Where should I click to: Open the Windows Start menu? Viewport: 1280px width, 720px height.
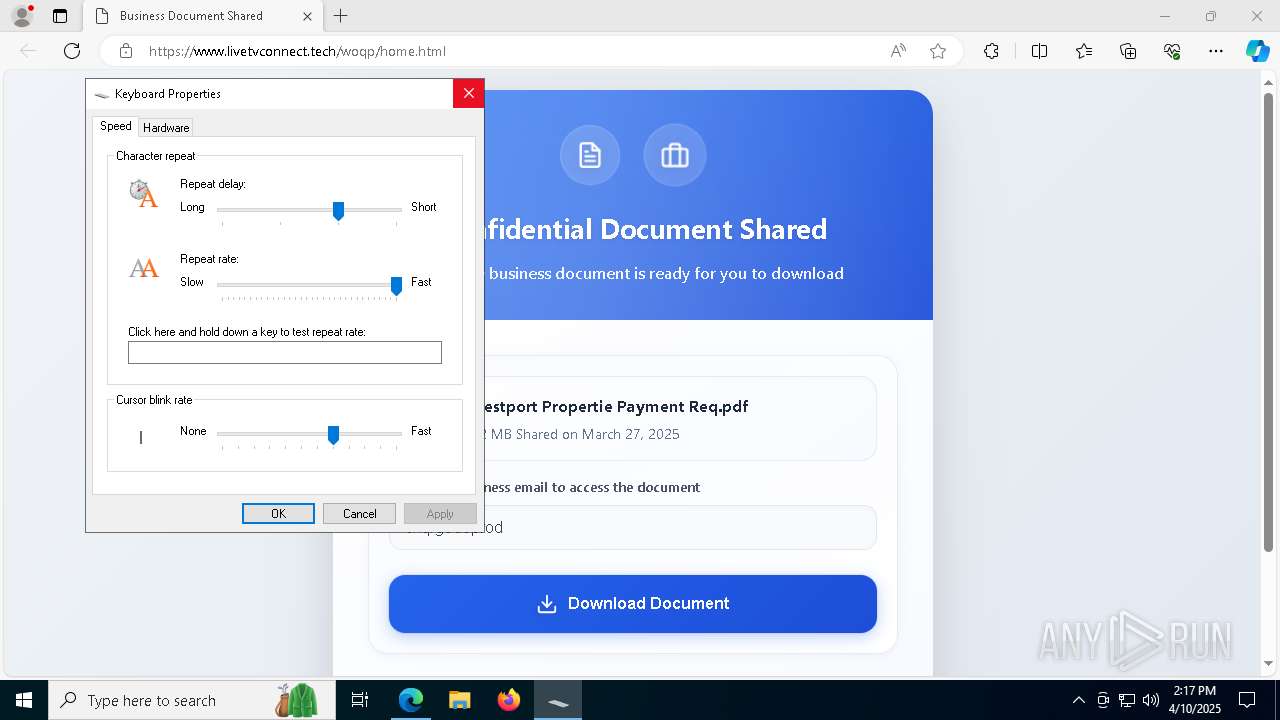(x=24, y=700)
